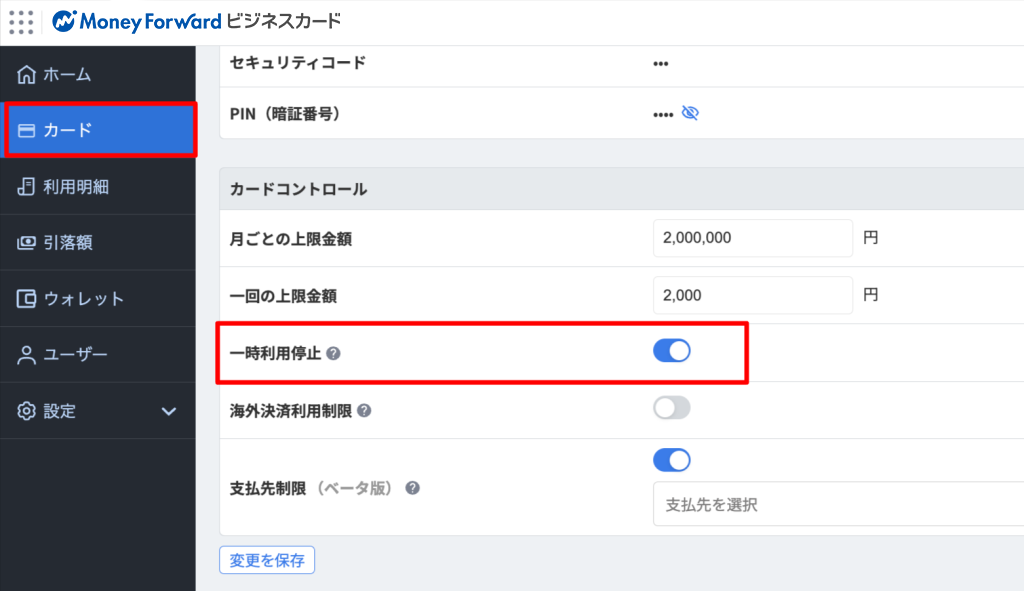Image resolution: width=1024 pixels, height=591 pixels.
Task: Click help icon beside 一時利用停止
Action: (x=333, y=353)
